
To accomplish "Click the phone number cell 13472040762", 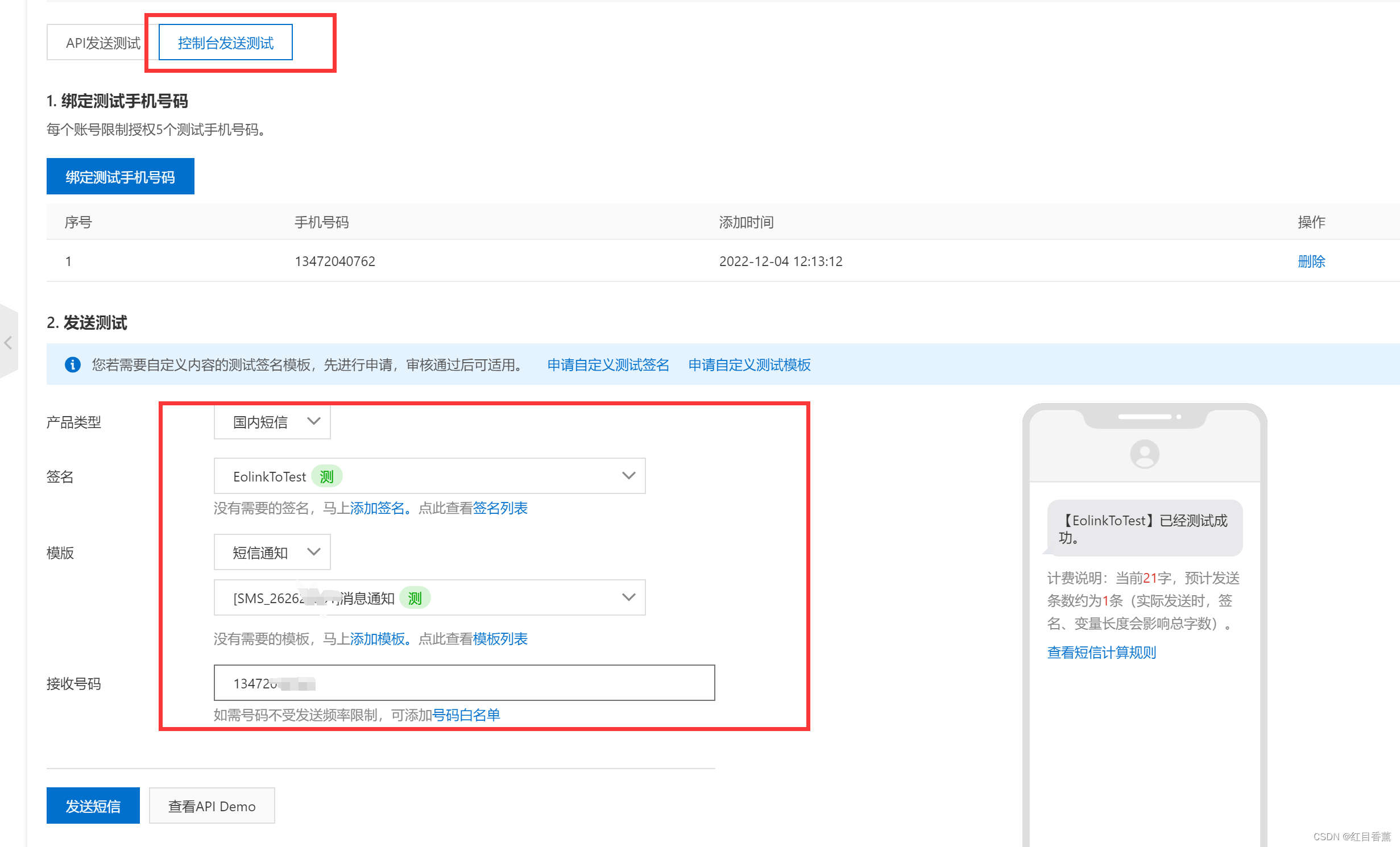I will pos(335,261).
